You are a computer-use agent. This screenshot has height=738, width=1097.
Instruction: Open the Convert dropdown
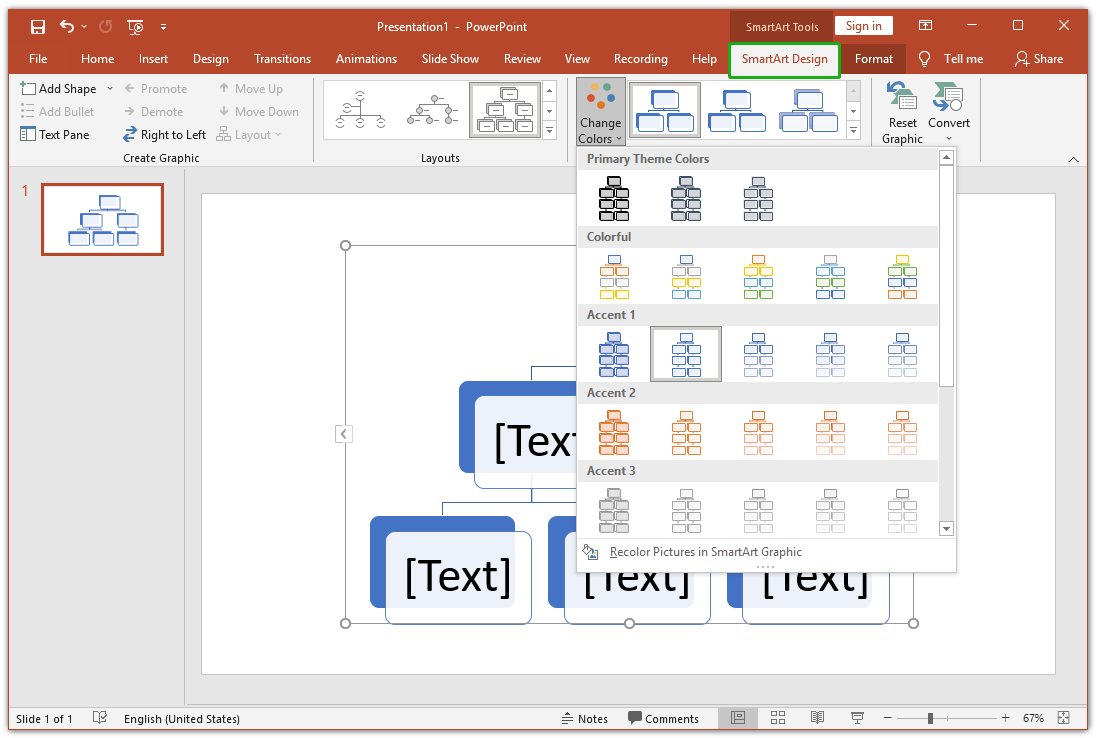click(x=949, y=111)
